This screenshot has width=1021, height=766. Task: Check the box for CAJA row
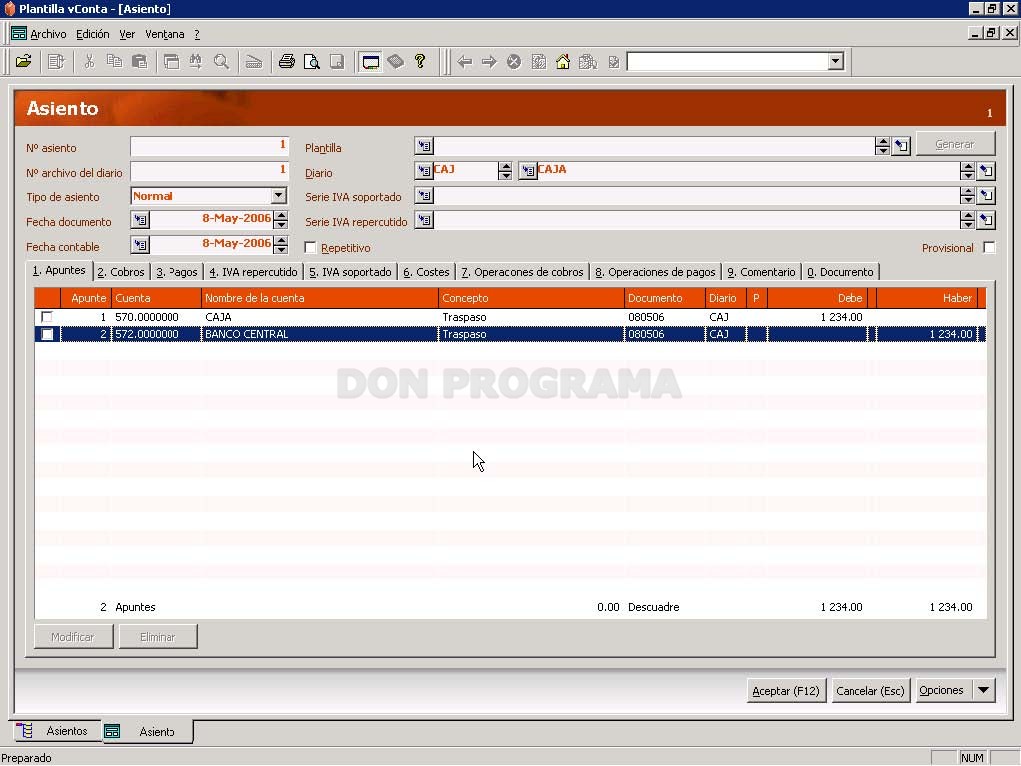[47, 317]
